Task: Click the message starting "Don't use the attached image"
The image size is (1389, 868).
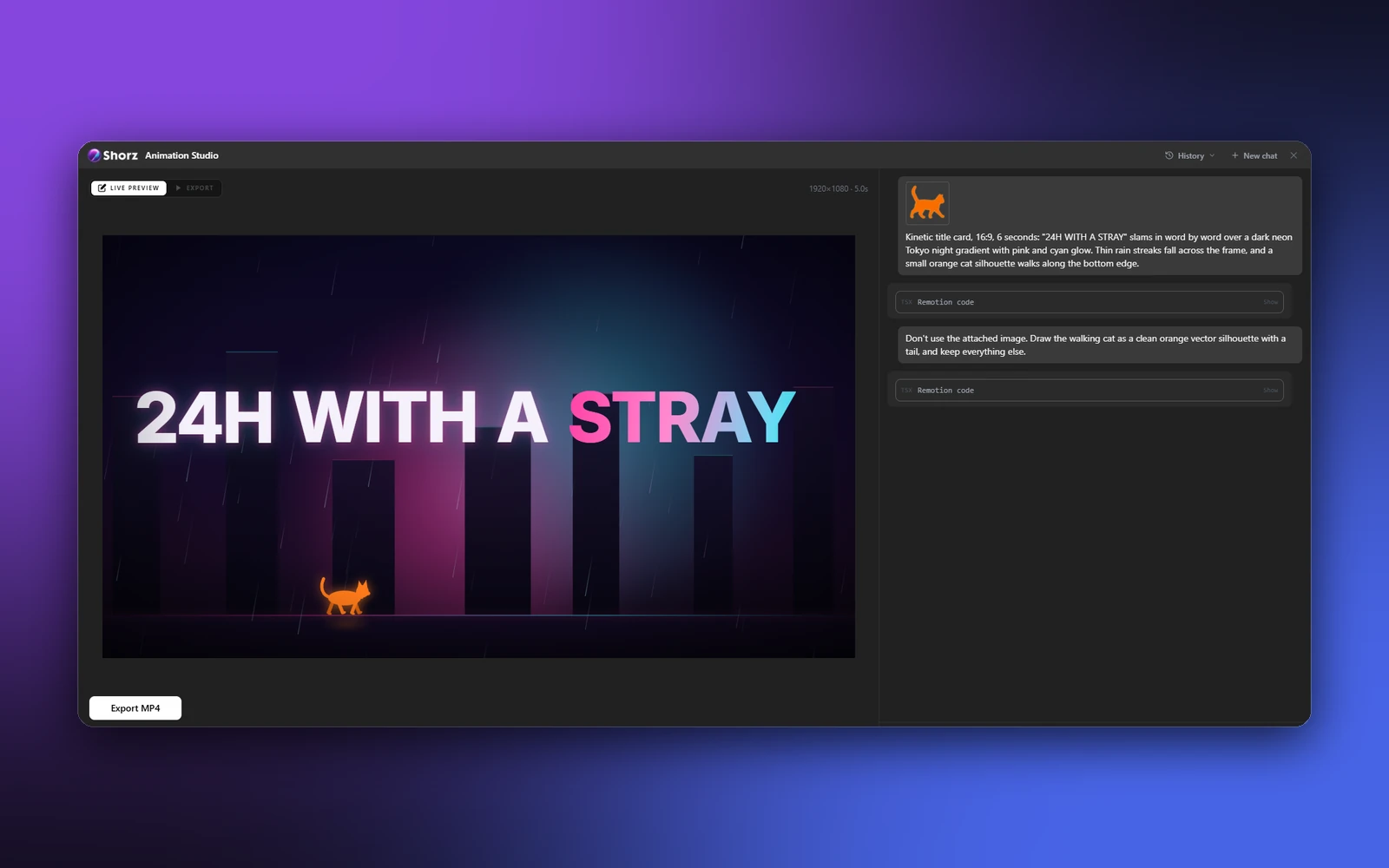Action: coord(1100,345)
